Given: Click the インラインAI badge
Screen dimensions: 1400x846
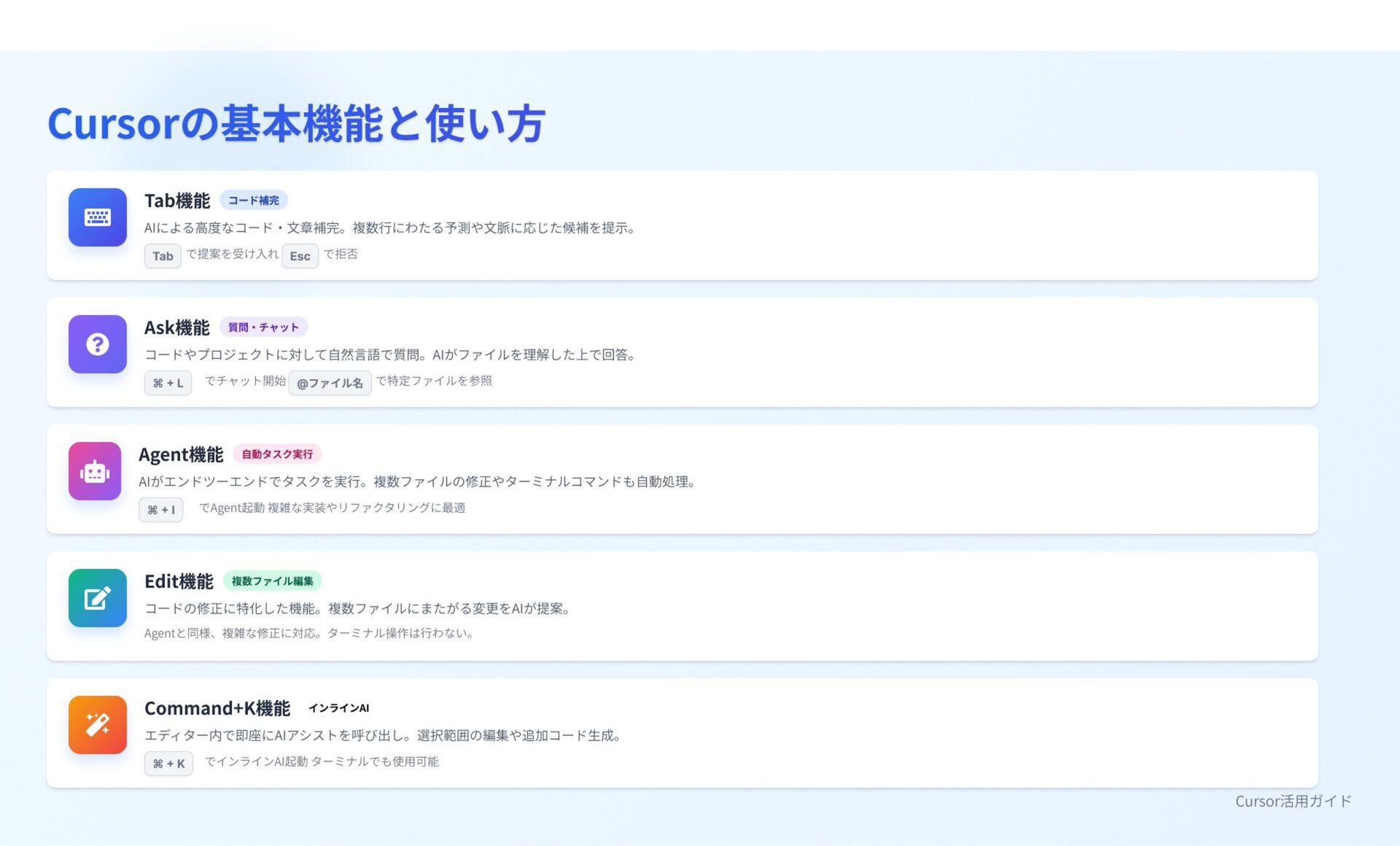Looking at the screenshot, I should pyautogui.click(x=339, y=708).
